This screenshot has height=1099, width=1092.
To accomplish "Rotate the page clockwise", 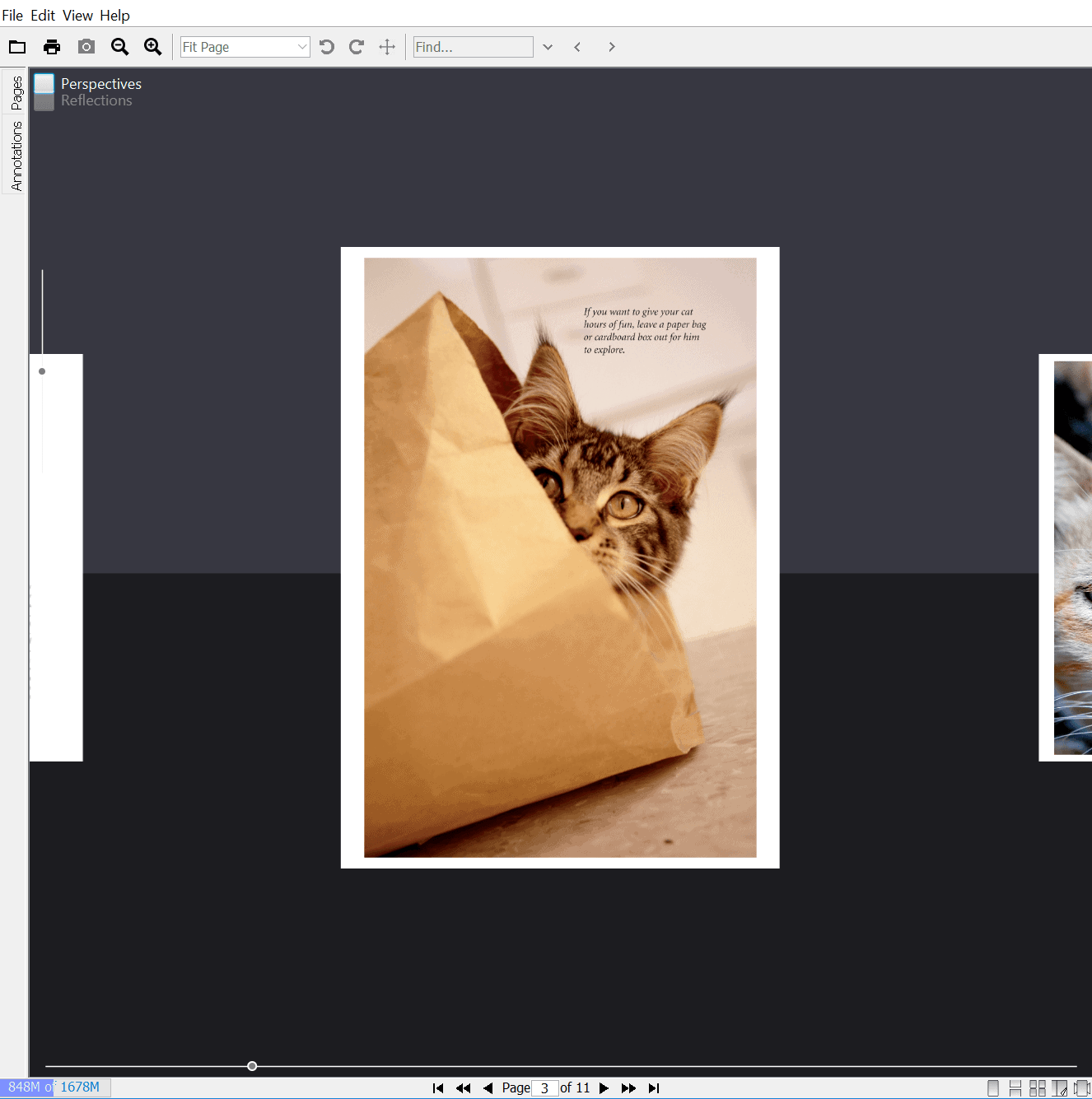I will pos(357,47).
